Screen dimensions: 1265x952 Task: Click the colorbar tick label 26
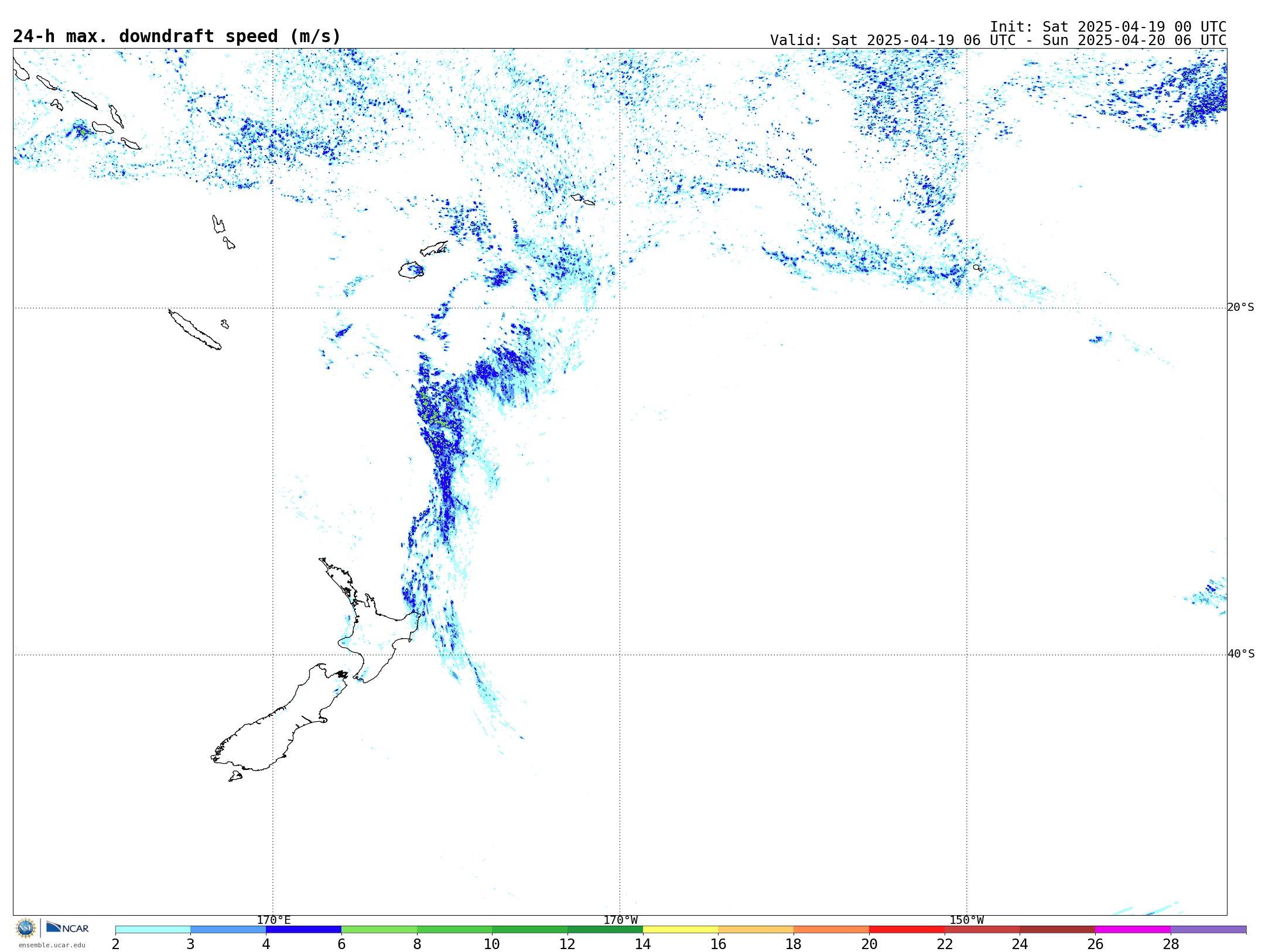point(1095,944)
